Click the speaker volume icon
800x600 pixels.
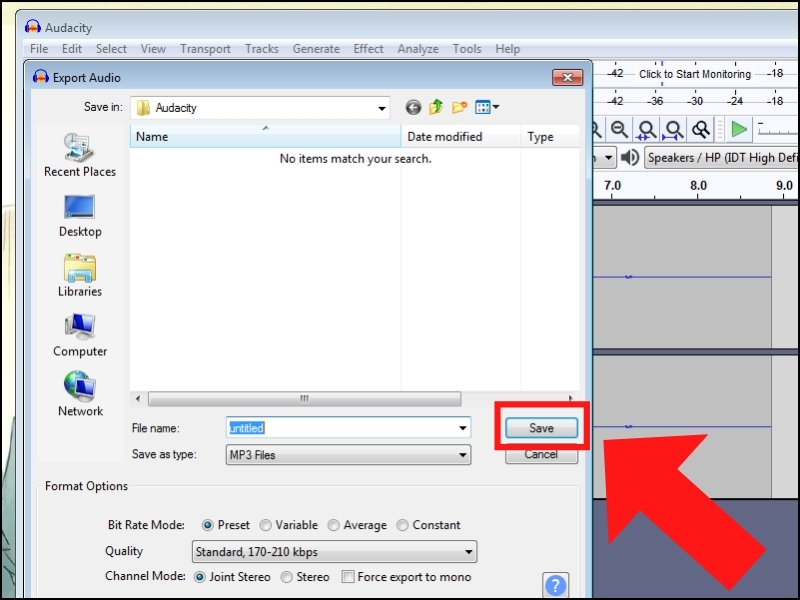pos(630,157)
